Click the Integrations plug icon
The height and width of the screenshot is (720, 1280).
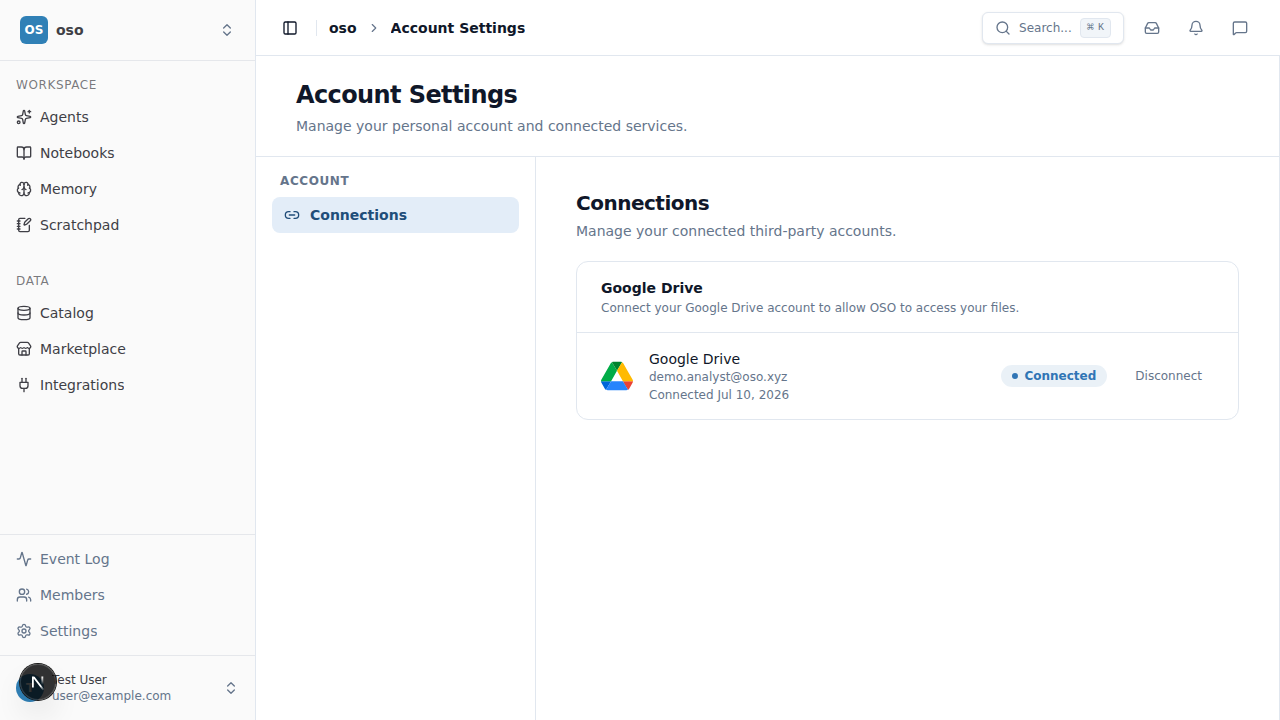pyautogui.click(x=24, y=385)
